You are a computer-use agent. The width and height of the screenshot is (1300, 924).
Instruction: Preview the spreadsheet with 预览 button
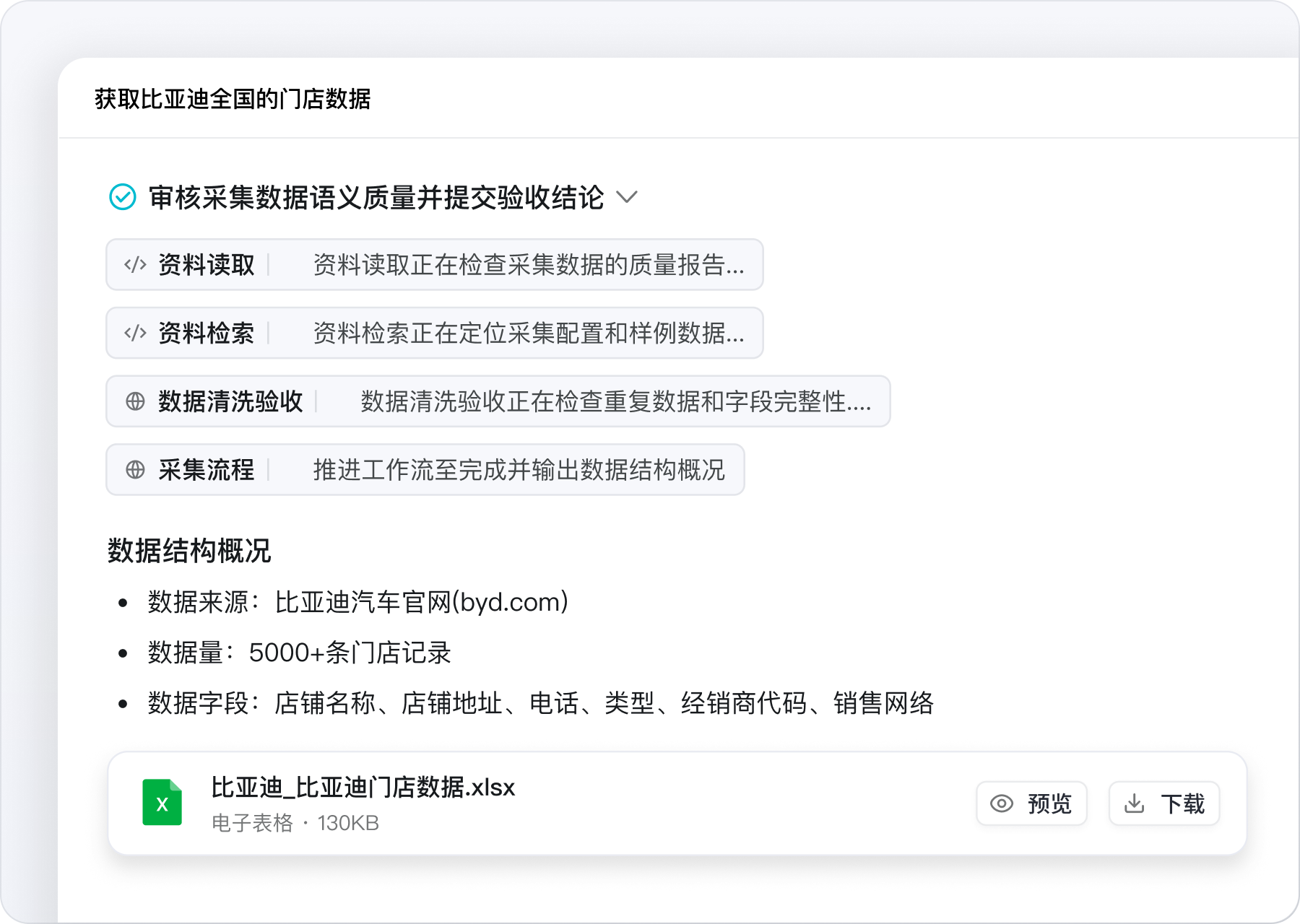(x=1031, y=803)
